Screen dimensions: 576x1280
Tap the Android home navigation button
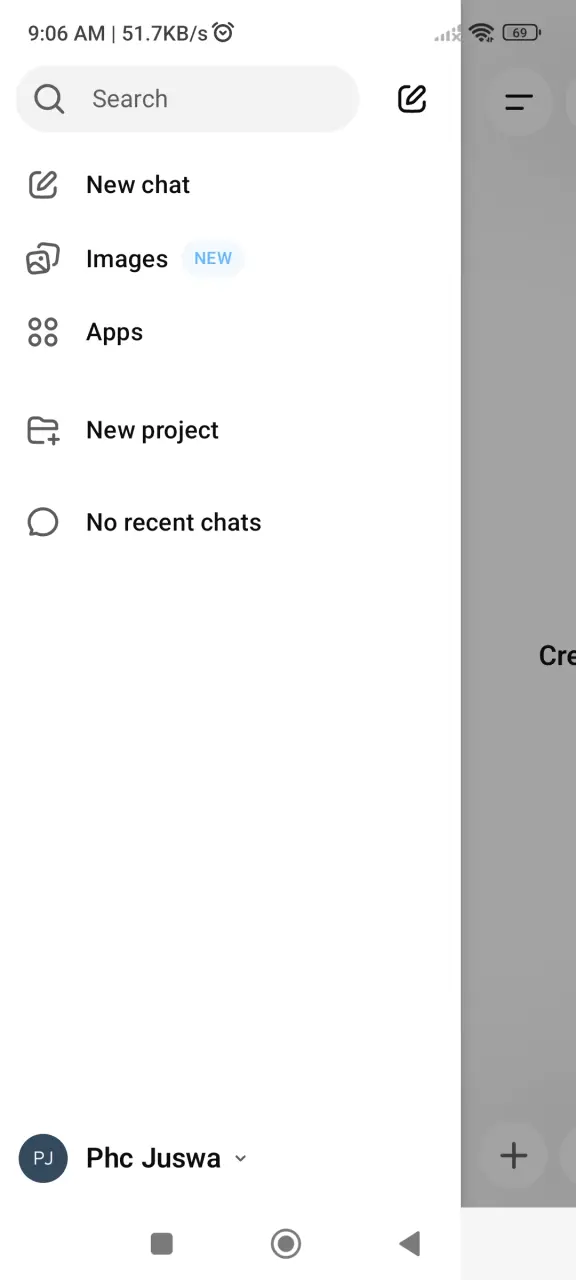[286, 1243]
